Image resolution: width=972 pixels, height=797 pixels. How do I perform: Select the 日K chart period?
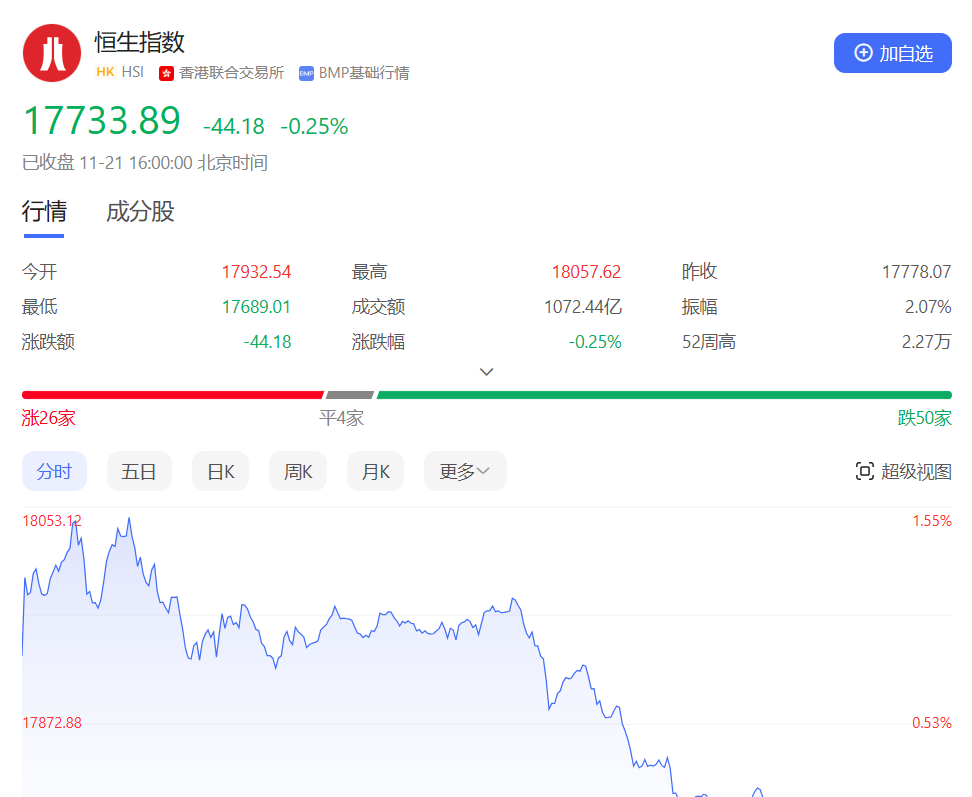coord(221,472)
